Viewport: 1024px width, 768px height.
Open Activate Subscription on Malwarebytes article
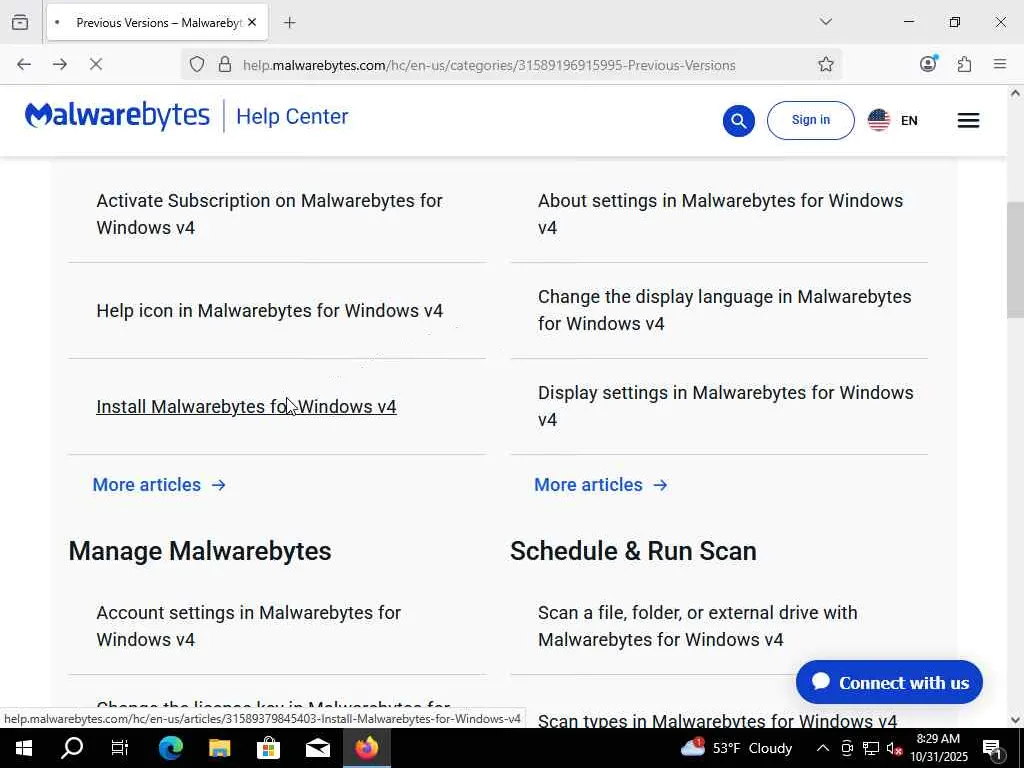tap(269, 214)
